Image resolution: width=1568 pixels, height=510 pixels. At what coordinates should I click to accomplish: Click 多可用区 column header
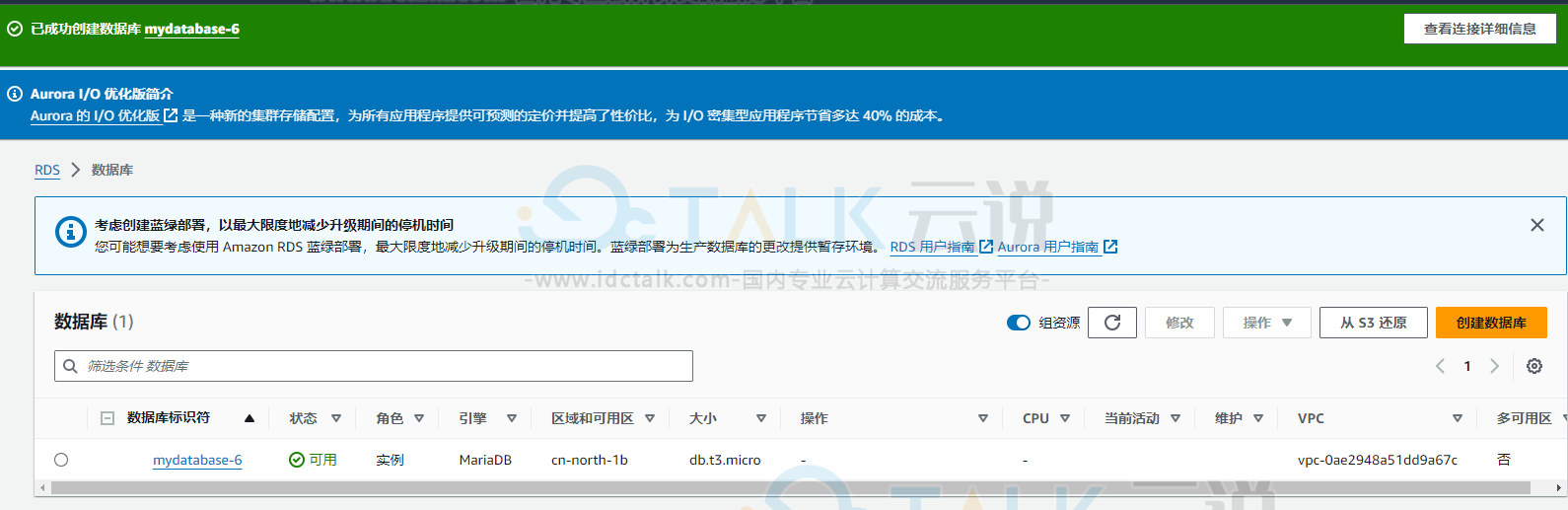point(1524,418)
